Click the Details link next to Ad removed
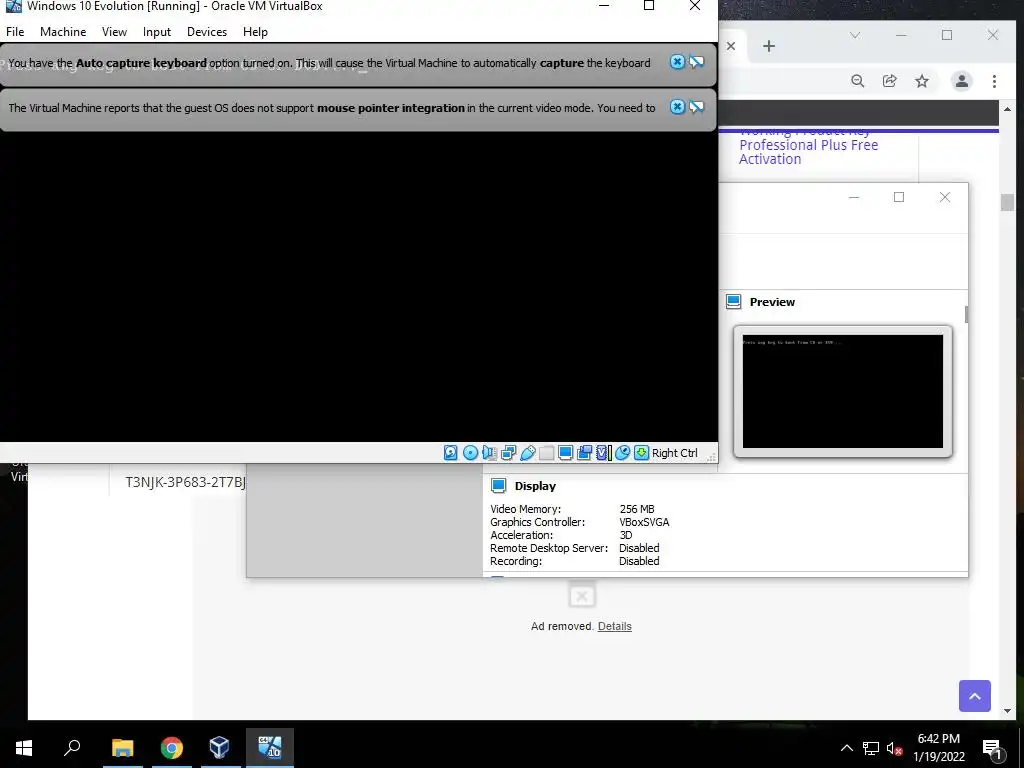Viewport: 1024px width, 768px height. (615, 626)
